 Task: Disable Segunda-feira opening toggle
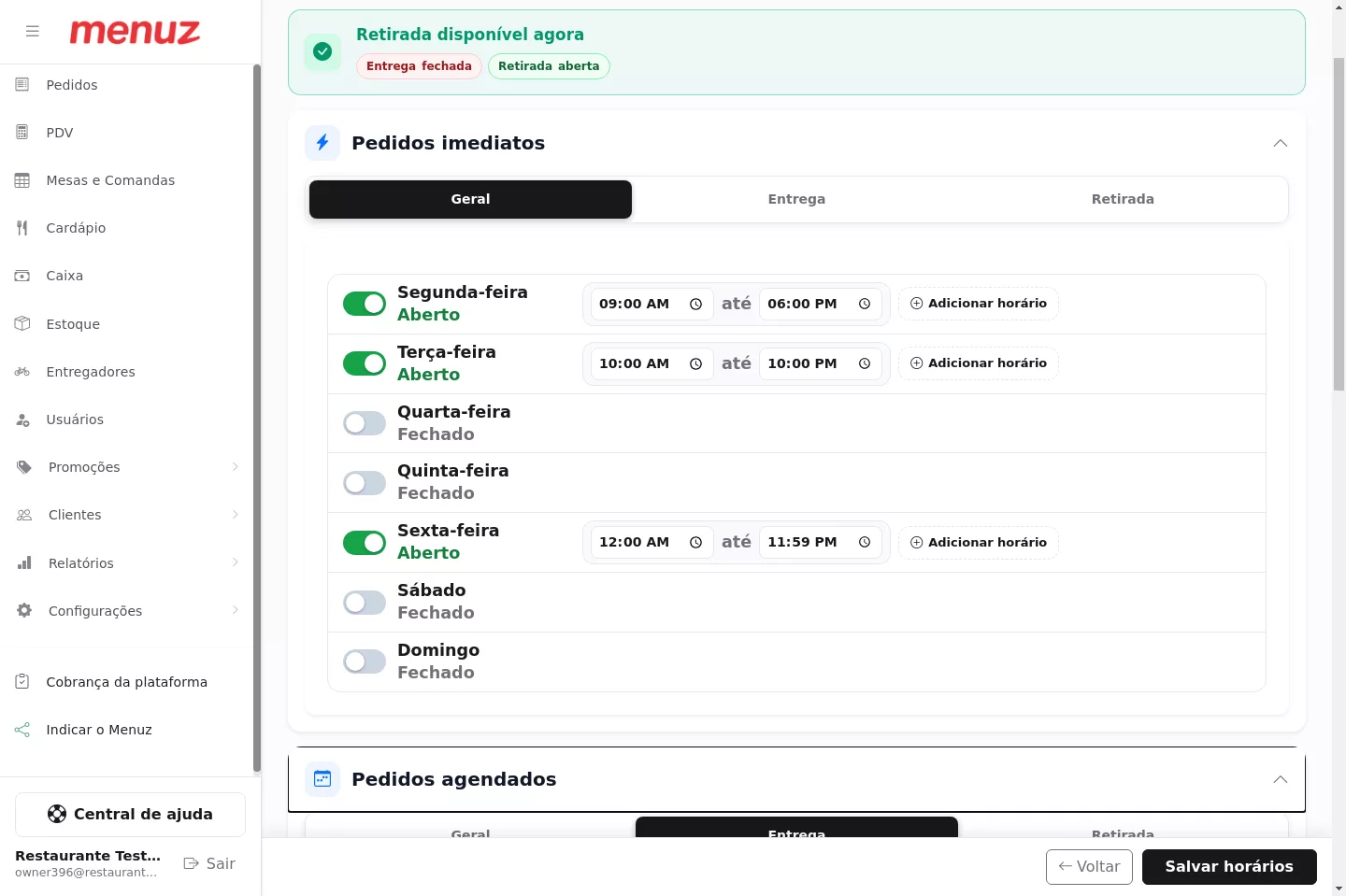(365, 304)
